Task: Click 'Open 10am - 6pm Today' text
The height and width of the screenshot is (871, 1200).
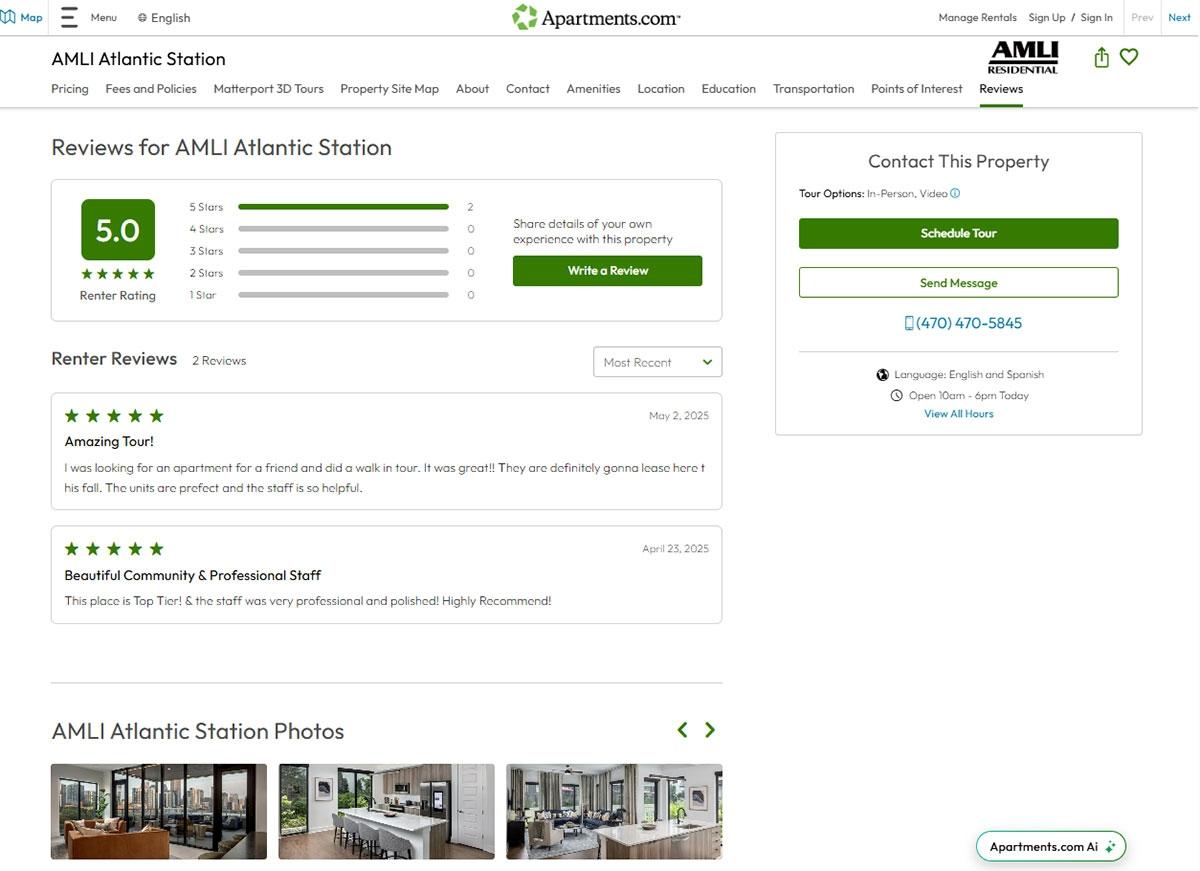Action: [969, 395]
